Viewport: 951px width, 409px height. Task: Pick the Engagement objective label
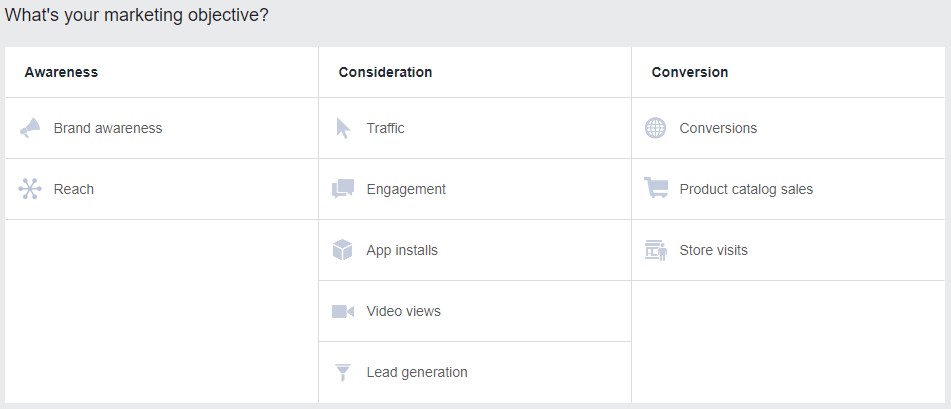pos(406,189)
